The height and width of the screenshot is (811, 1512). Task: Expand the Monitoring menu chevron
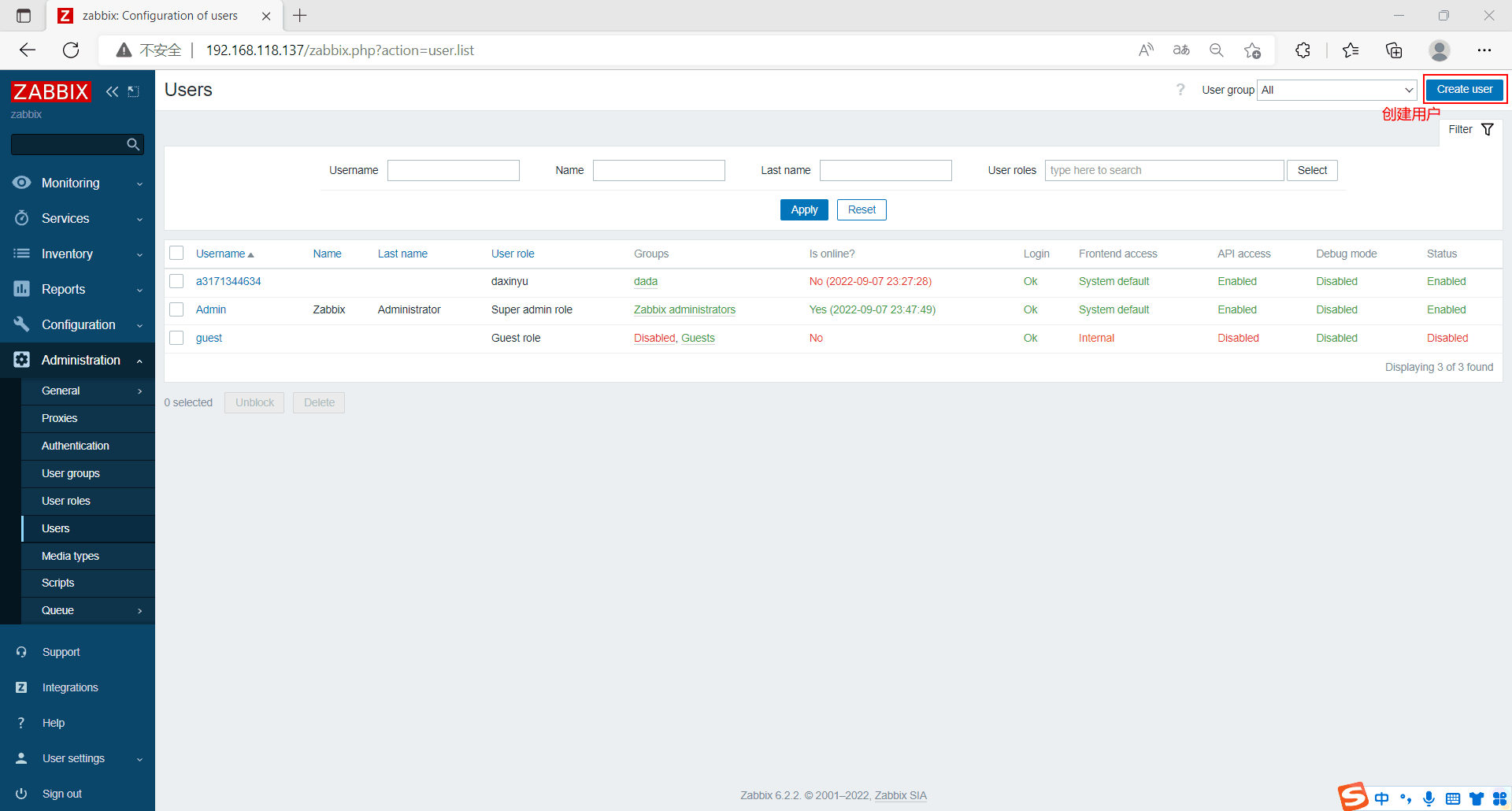tap(139, 183)
